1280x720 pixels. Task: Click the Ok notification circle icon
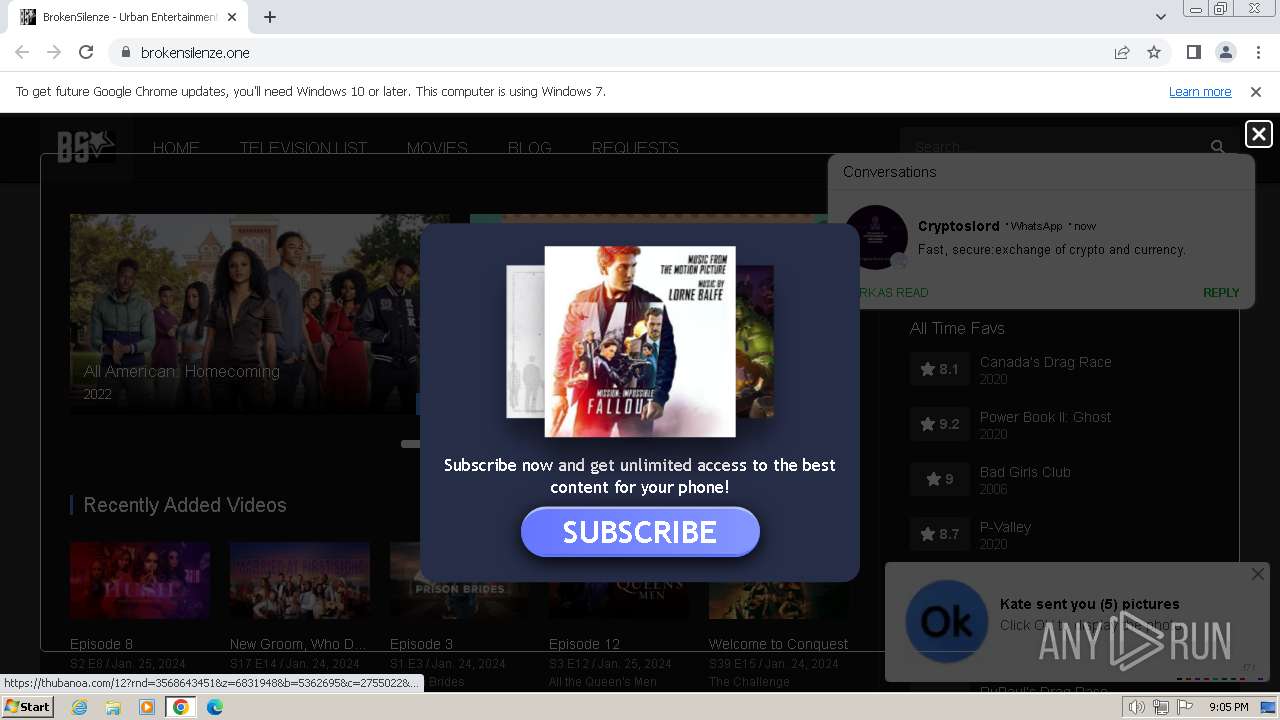pyautogui.click(x=946, y=621)
